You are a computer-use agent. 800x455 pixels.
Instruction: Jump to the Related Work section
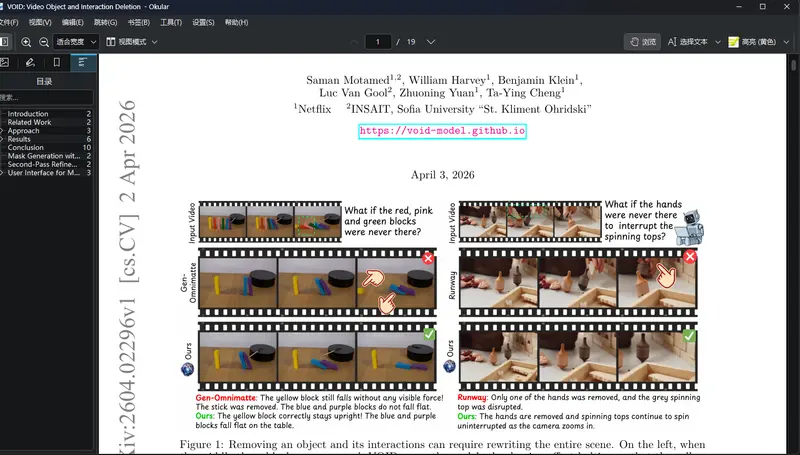coord(29,122)
